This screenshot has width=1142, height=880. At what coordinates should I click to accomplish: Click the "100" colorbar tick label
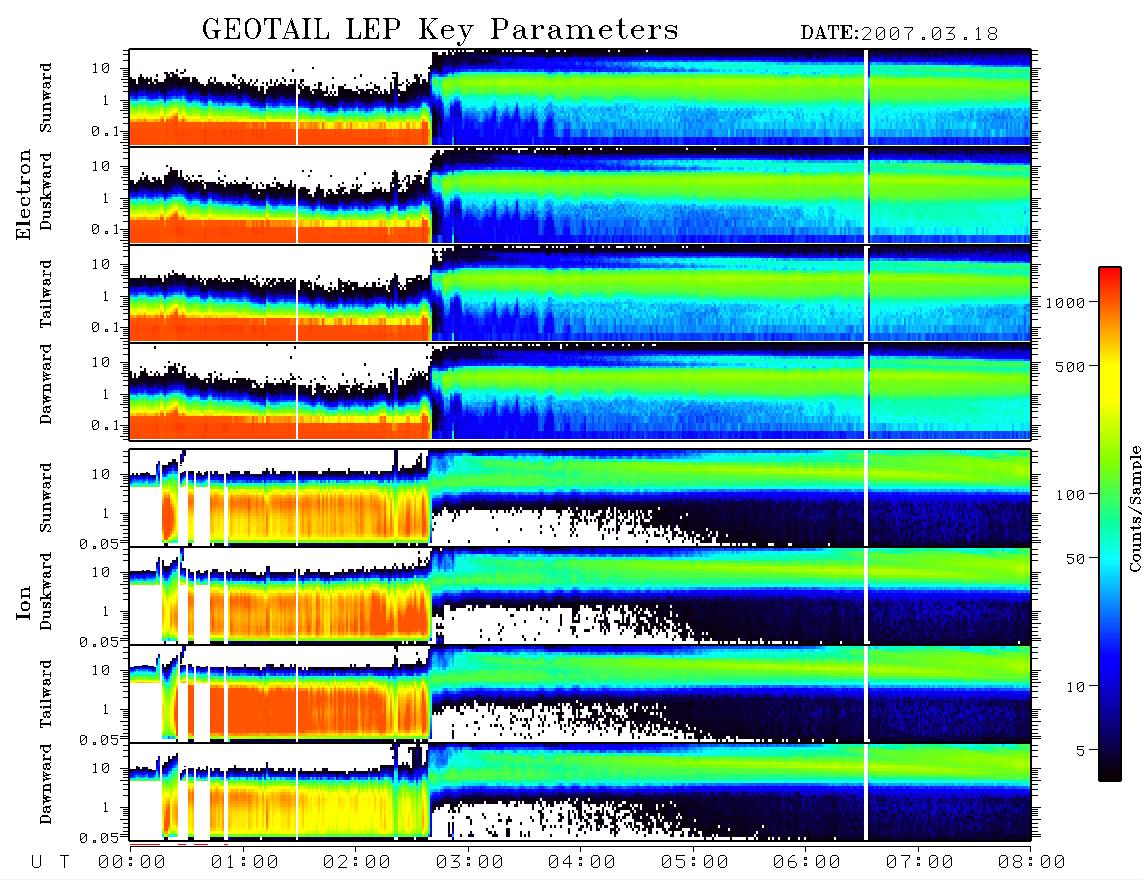click(x=1071, y=495)
